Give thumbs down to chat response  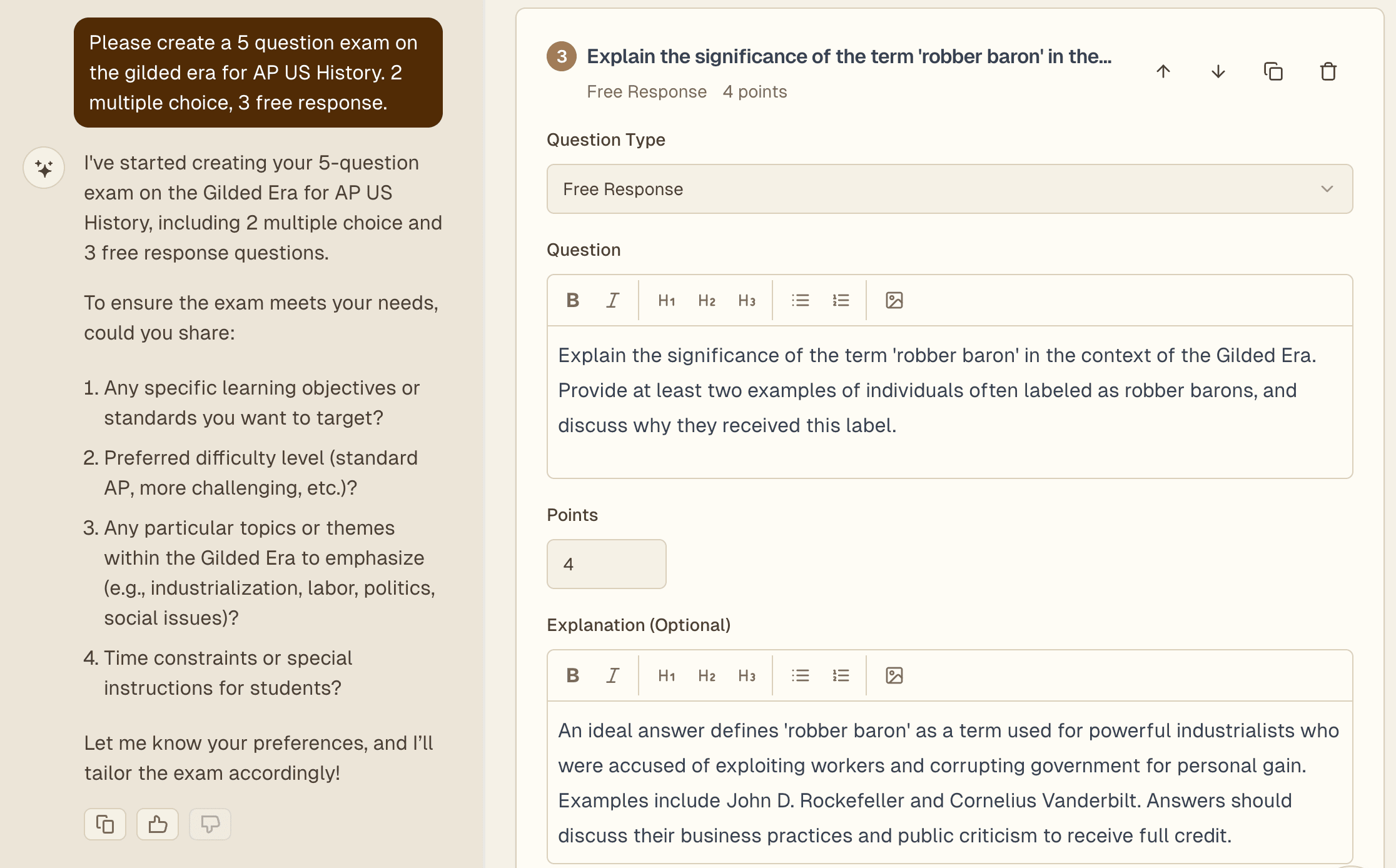pos(210,824)
